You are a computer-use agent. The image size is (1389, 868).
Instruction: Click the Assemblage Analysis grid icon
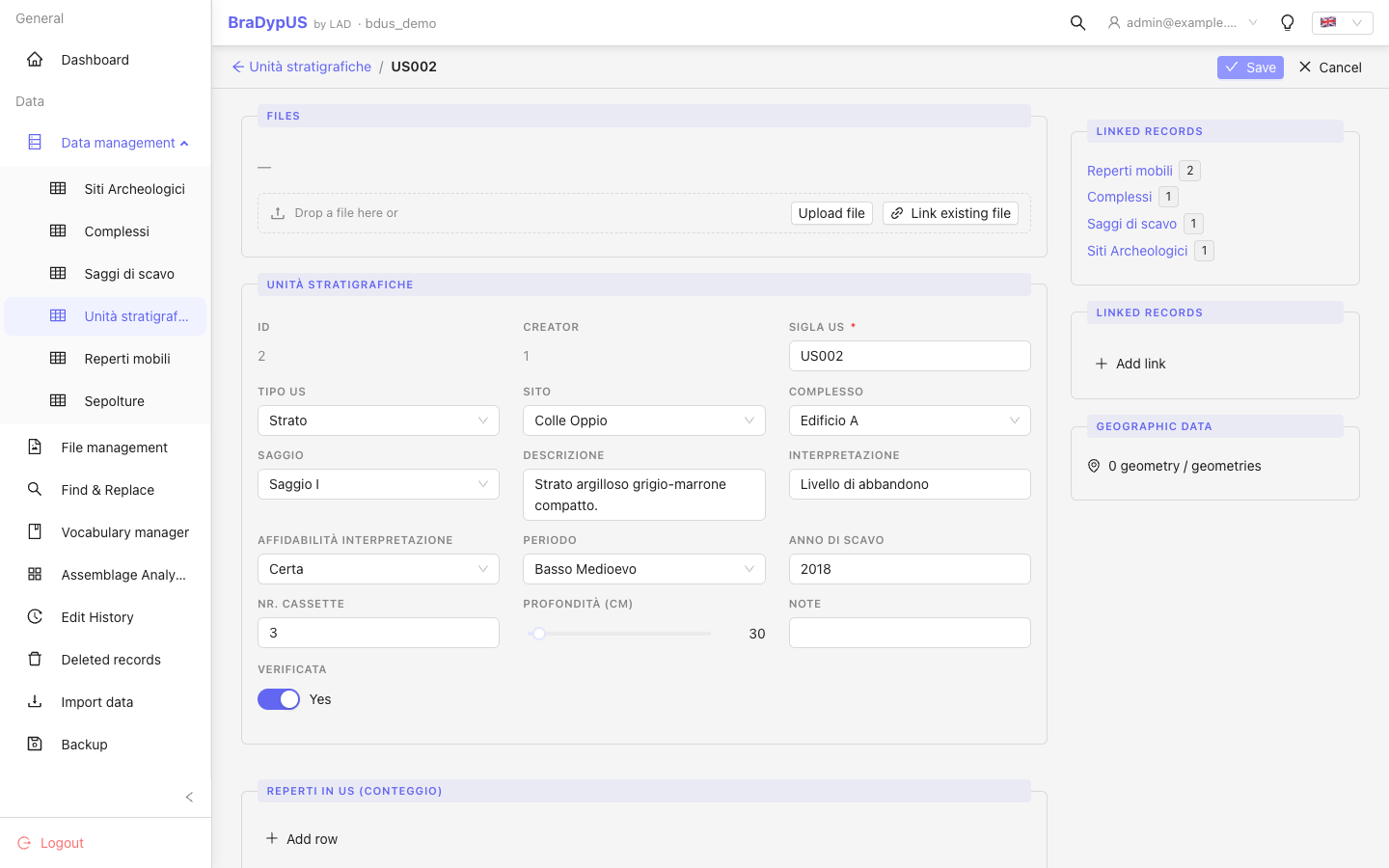coord(35,574)
